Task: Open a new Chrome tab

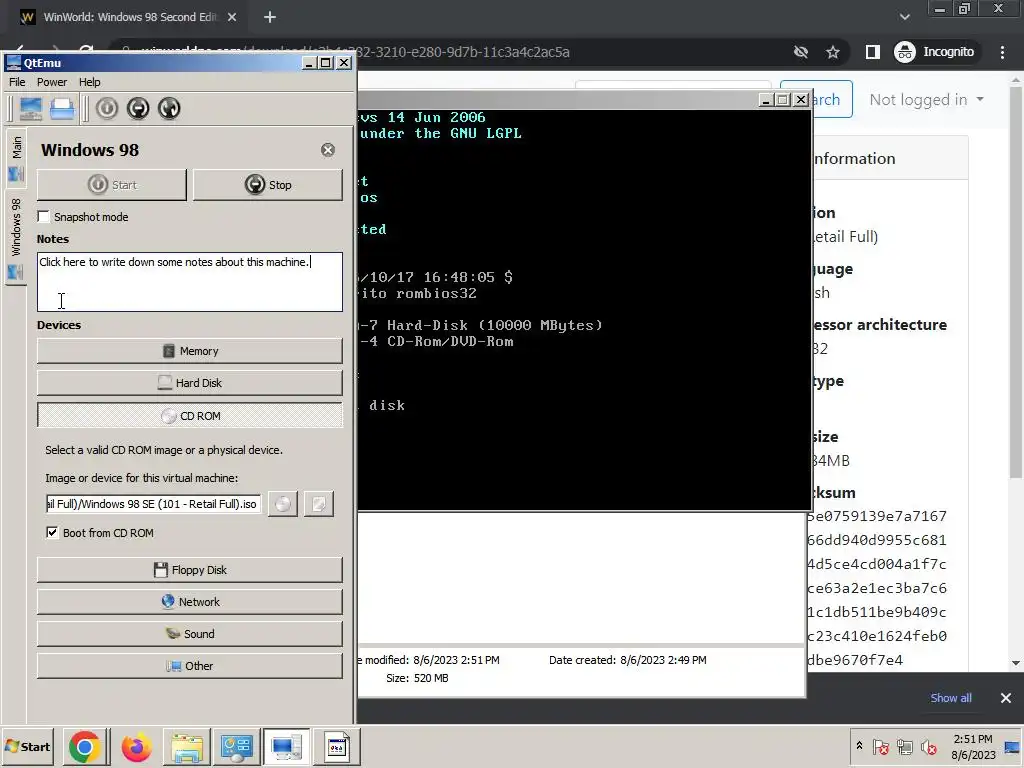Action: click(x=270, y=17)
